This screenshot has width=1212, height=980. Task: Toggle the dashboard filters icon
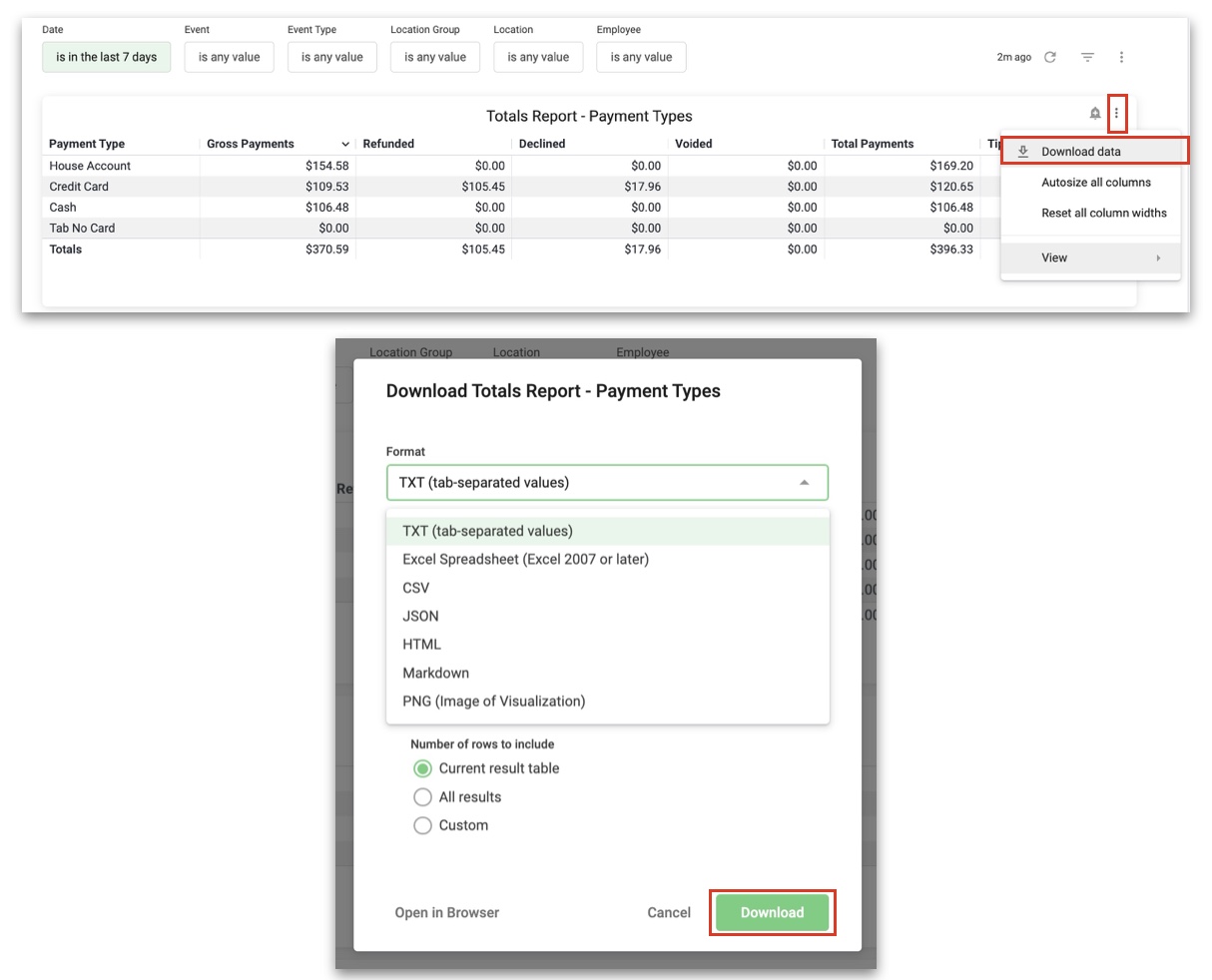point(1087,57)
